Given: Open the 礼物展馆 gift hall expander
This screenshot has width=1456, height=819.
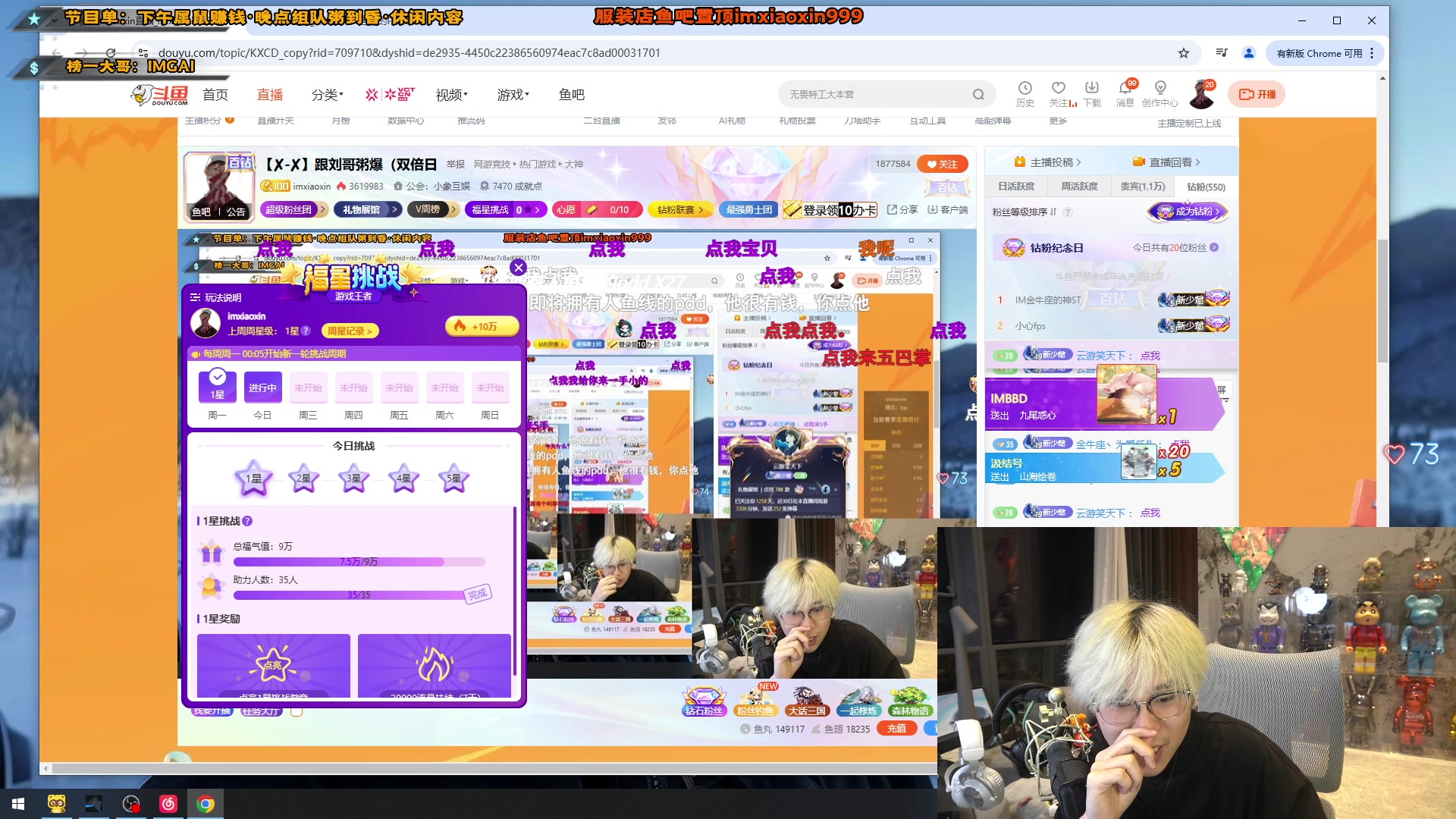Looking at the screenshot, I should (367, 209).
